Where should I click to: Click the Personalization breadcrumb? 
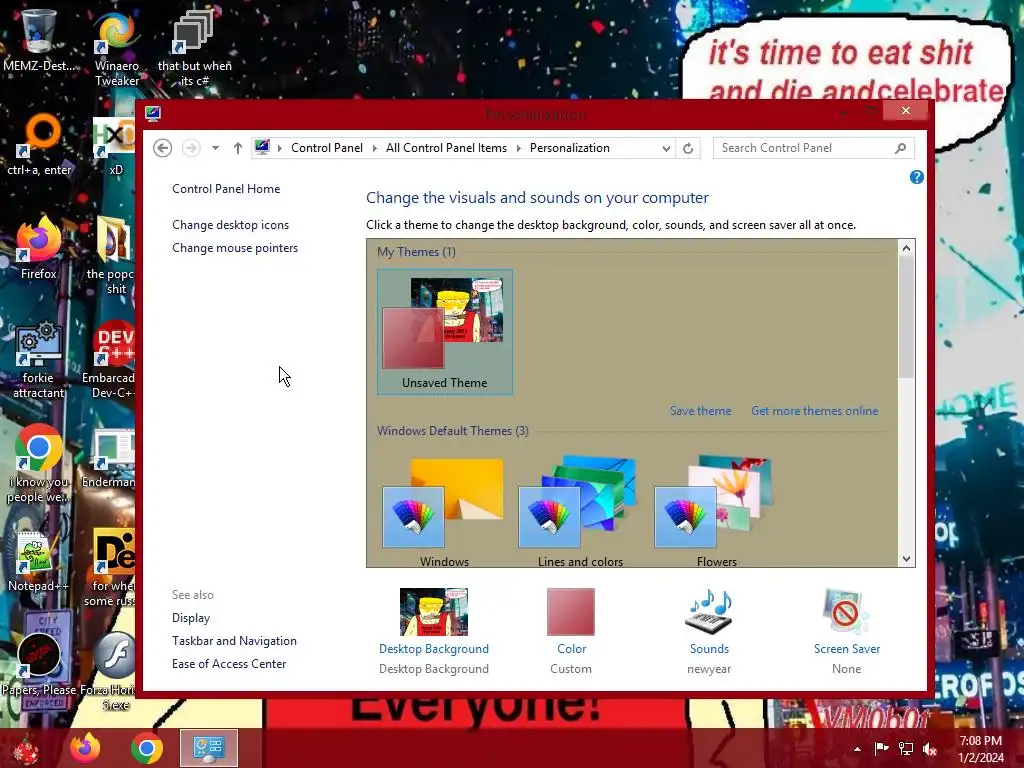coord(569,148)
